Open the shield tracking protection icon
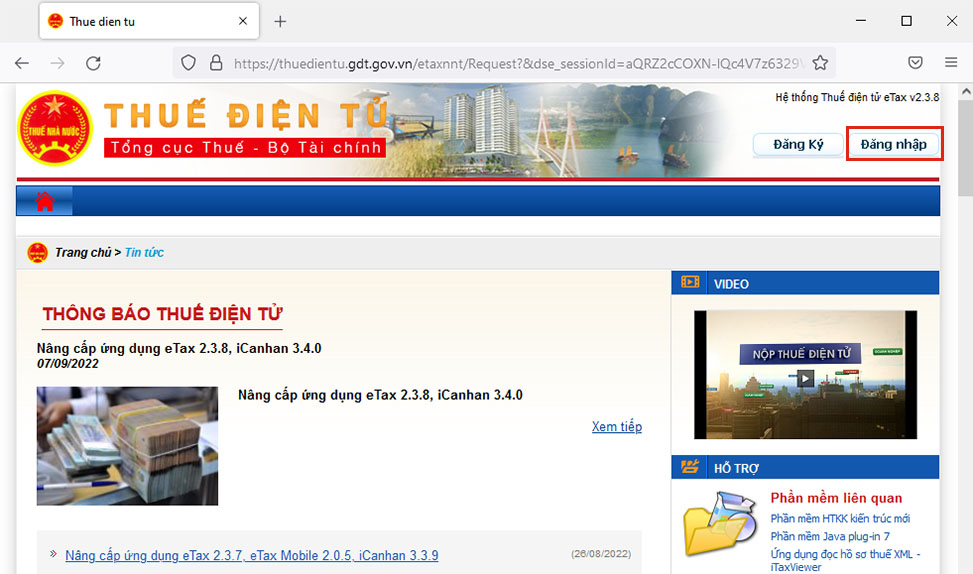Screen dimensions: 973x574 pyautogui.click(x=188, y=63)
